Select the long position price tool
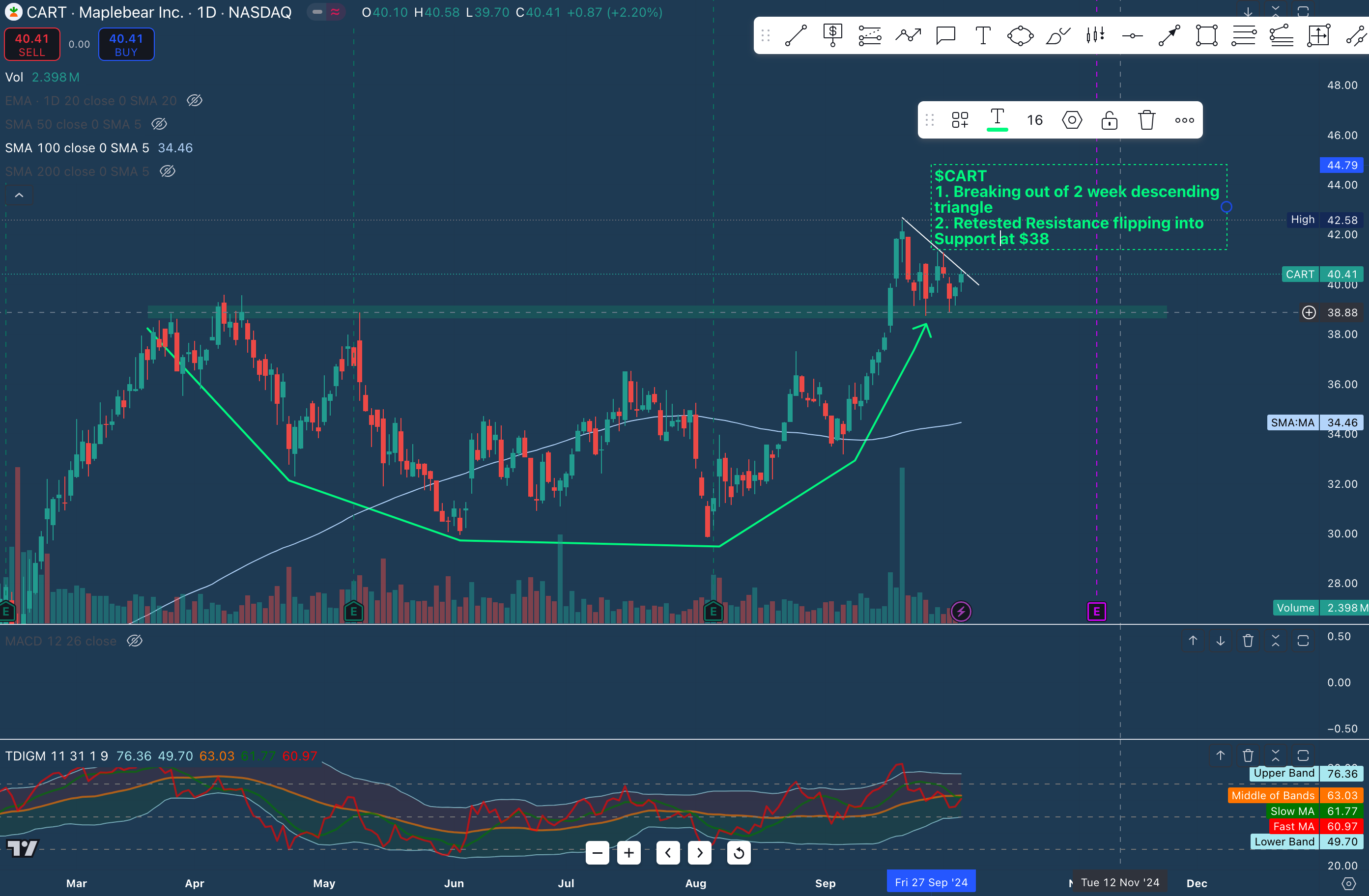This screenshot has width=1369, height=896. point(832,36)
